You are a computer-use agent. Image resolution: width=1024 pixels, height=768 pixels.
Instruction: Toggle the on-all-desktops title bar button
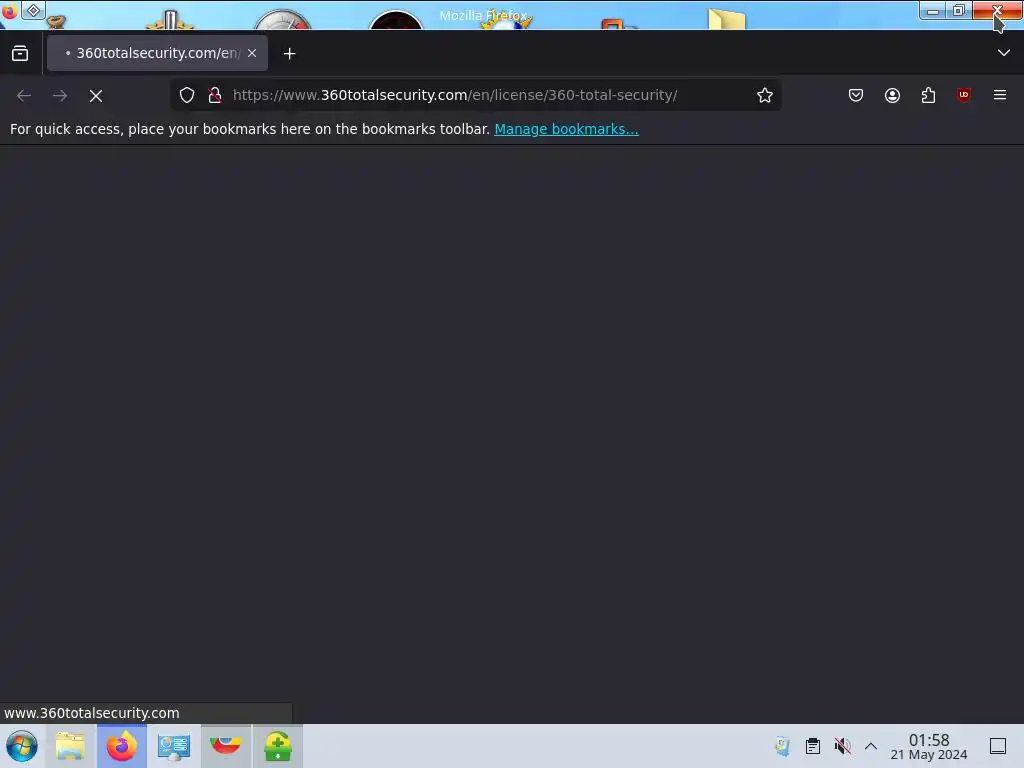coord(33,10)
